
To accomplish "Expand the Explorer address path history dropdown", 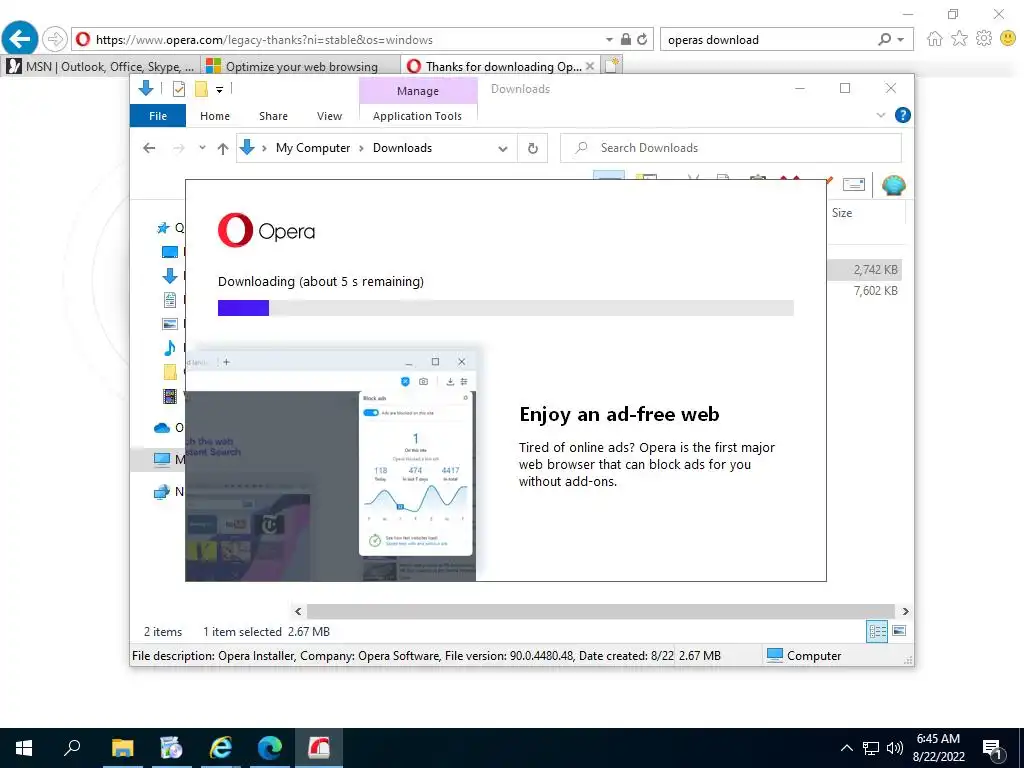I will coord(503,148).
